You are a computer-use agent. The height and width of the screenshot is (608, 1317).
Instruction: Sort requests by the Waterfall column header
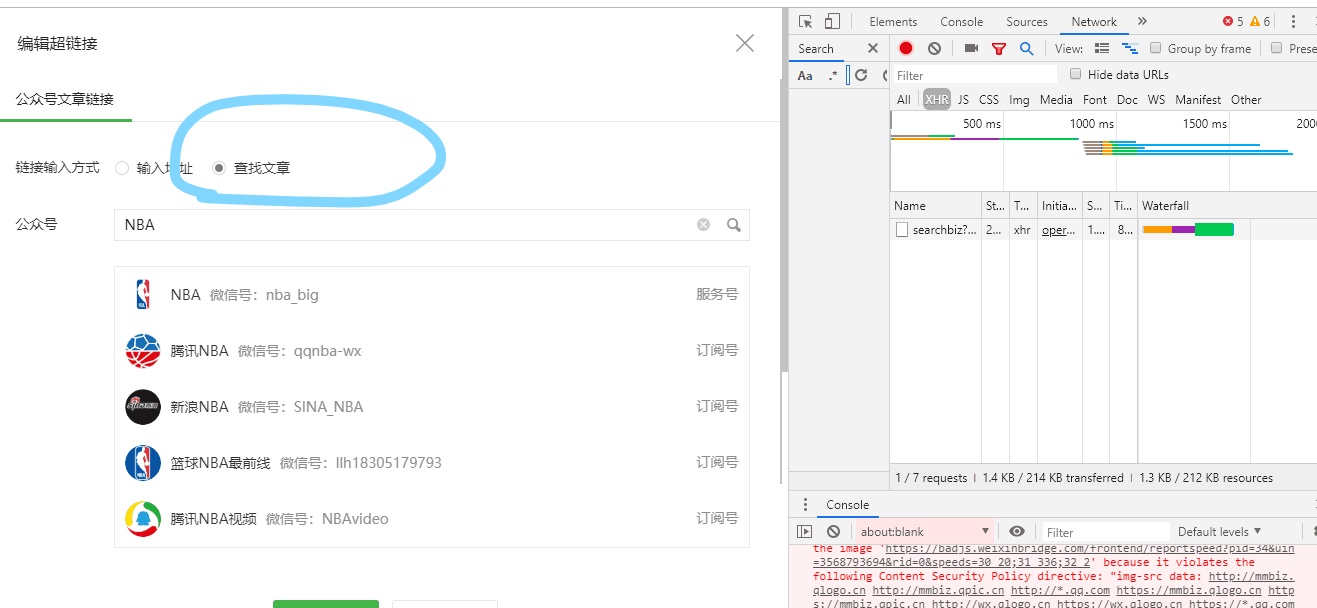pos(1227,206)
